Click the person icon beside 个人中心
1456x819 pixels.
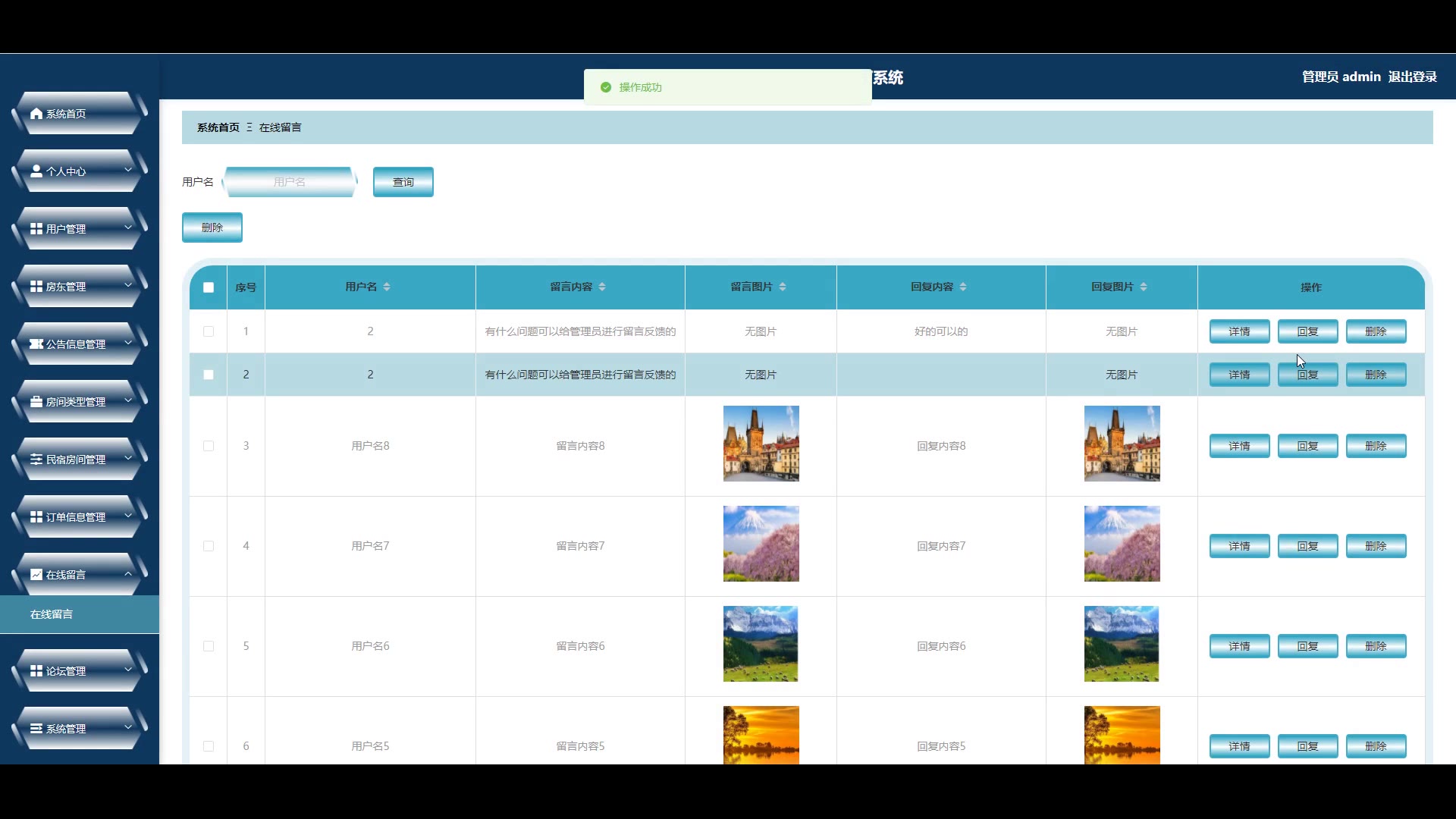pos(36,171)
